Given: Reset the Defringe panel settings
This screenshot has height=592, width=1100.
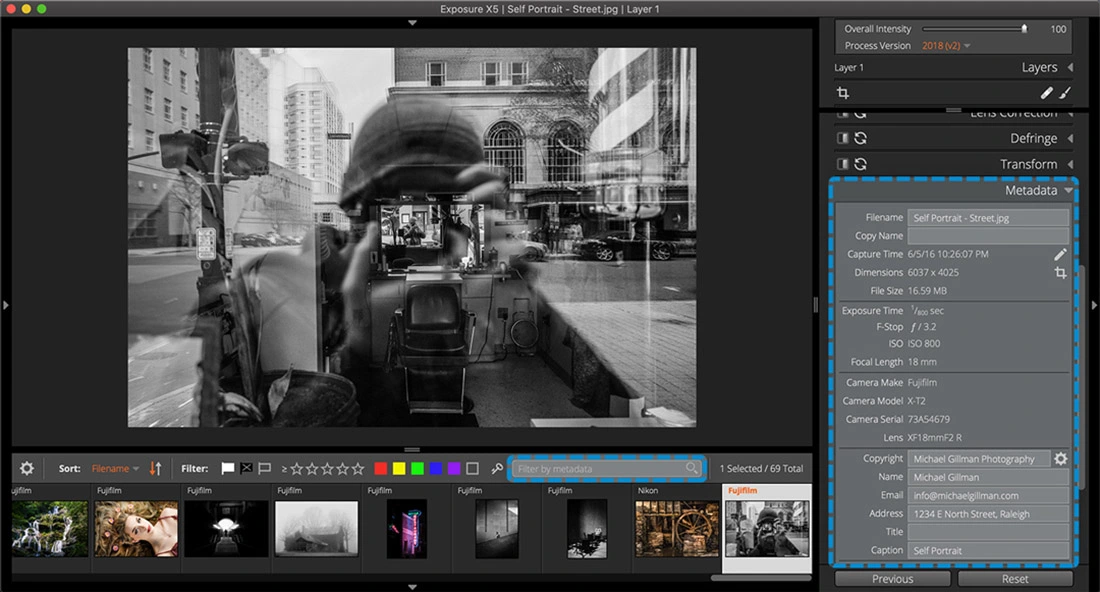Looking at the screenshot, I should click(x=860, y=138).
